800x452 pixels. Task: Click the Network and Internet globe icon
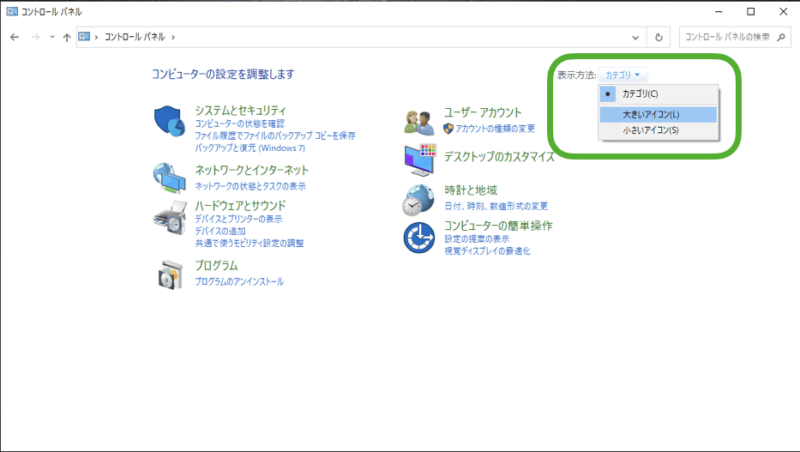click(170, 177)
